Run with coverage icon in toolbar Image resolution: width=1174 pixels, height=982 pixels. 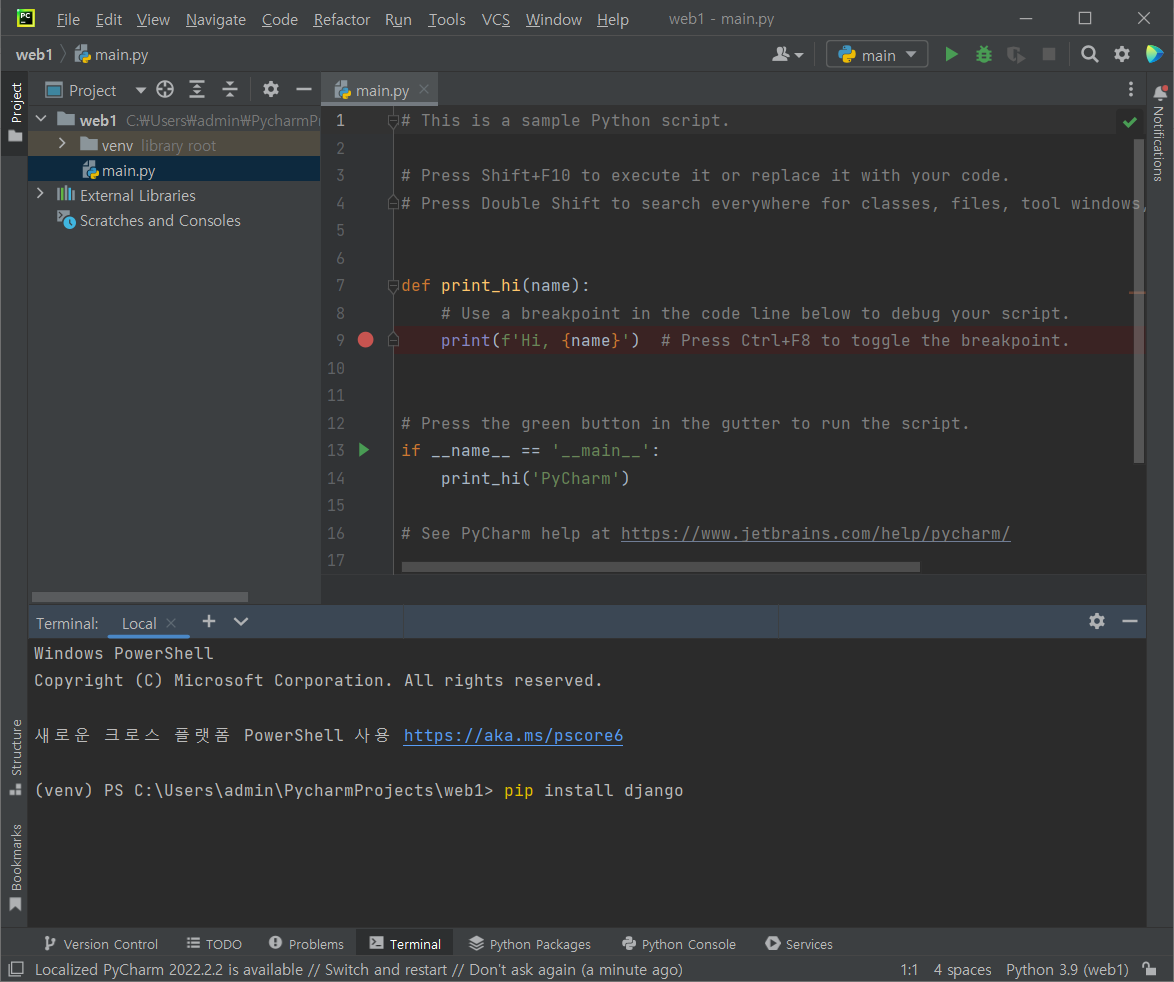tap(1016, 55)
